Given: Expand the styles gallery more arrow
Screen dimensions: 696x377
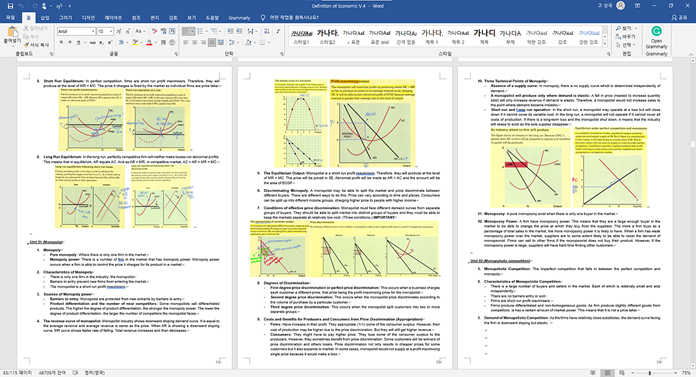Looking at the screenshot, I should point(605,44).
